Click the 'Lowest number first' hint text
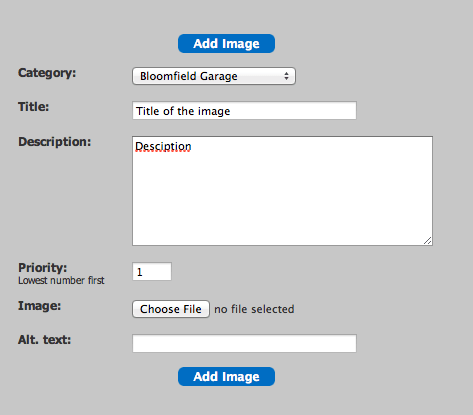Viewport: 473px width, 415px height. click(61, 281)
